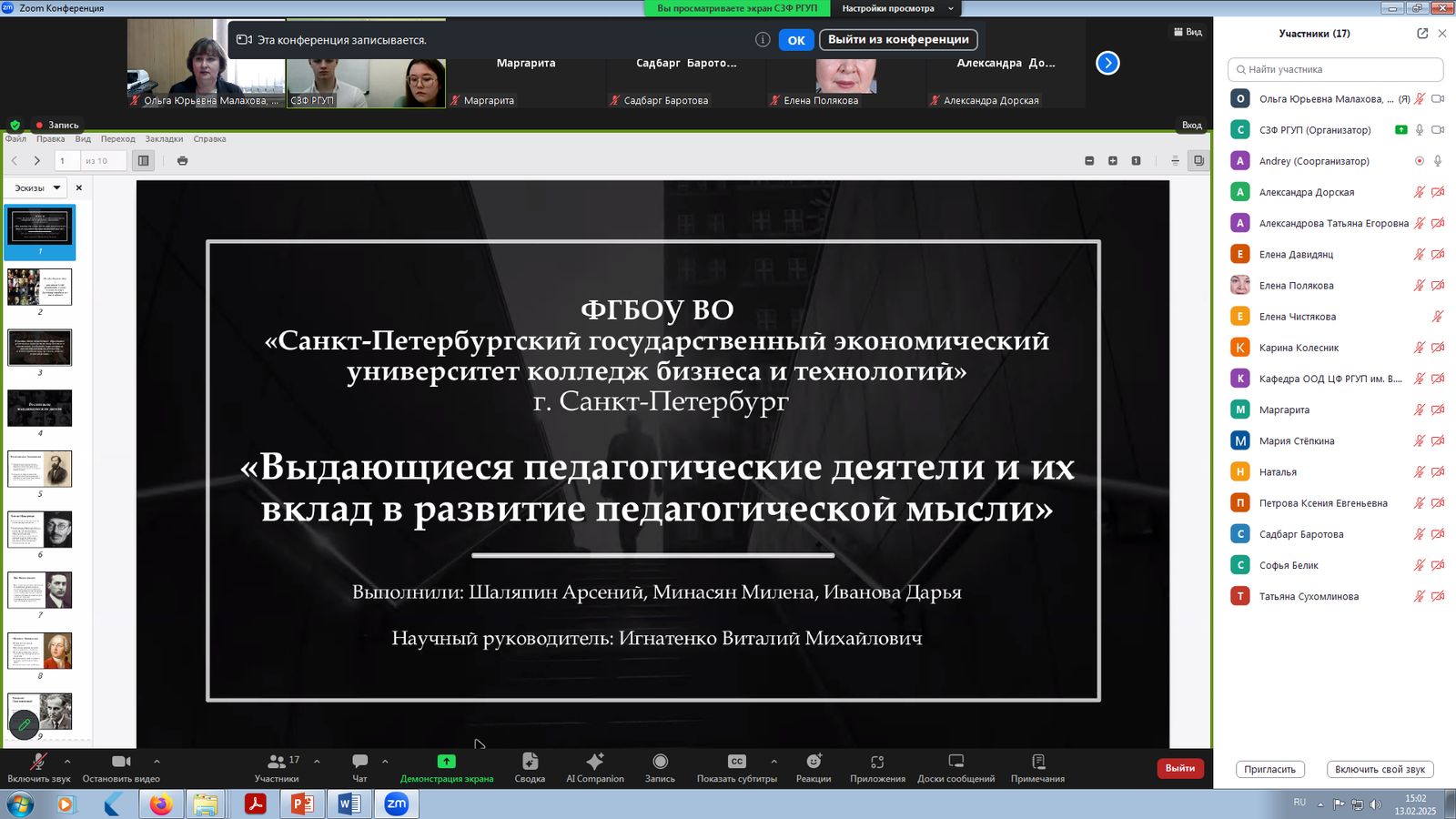
Task: Click the blue next-videos arrow in gallery strip
Action: pos(1107,63)
